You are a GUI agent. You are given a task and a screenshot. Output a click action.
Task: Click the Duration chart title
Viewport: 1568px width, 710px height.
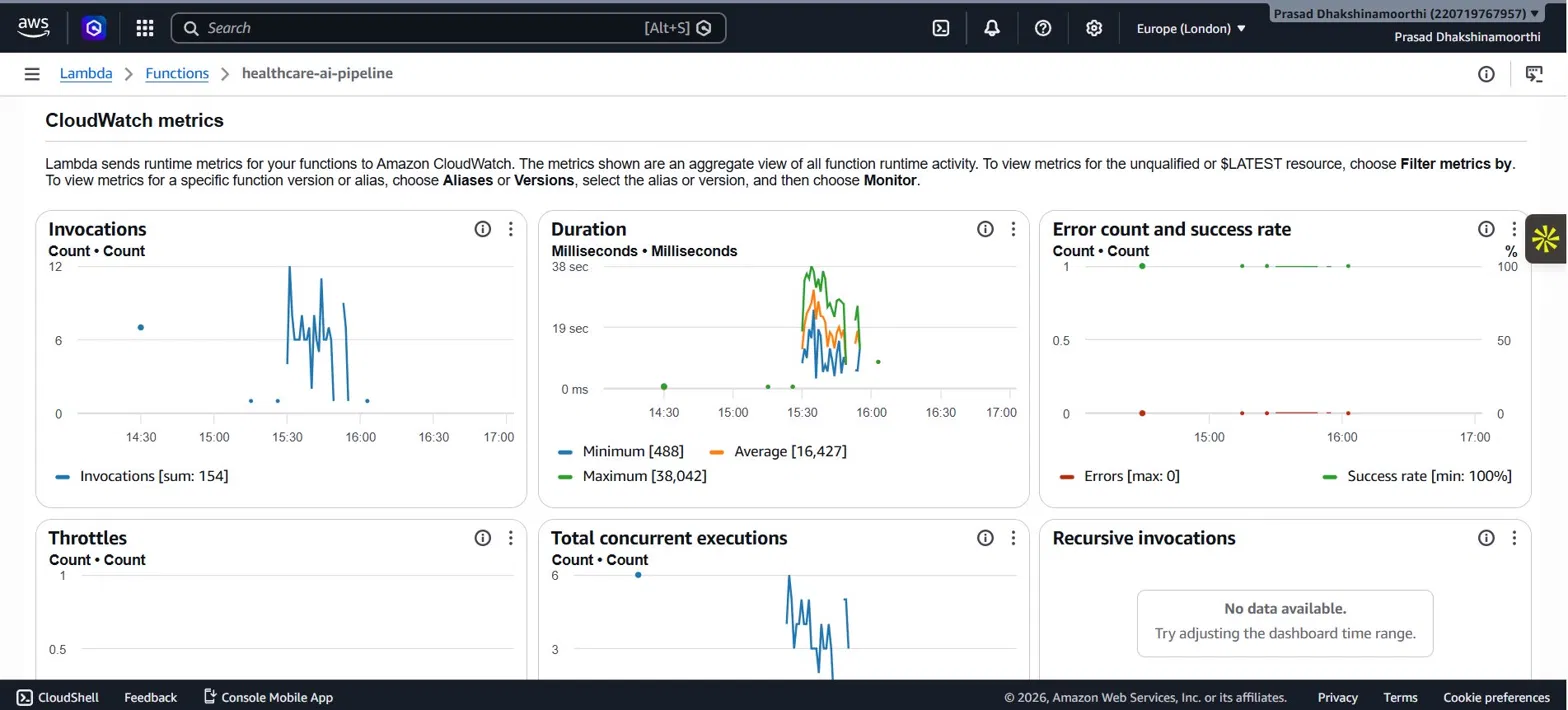click(588, 229)
